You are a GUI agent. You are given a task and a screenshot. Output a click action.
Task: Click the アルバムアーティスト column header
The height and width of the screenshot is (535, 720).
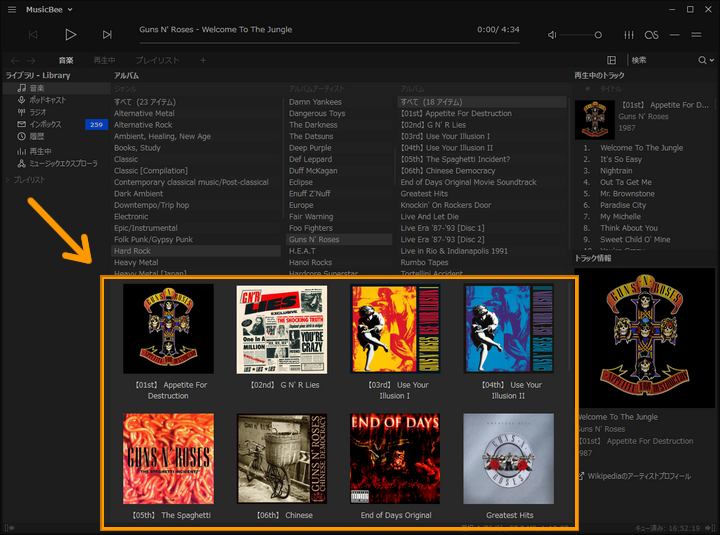tap(316, 89)
